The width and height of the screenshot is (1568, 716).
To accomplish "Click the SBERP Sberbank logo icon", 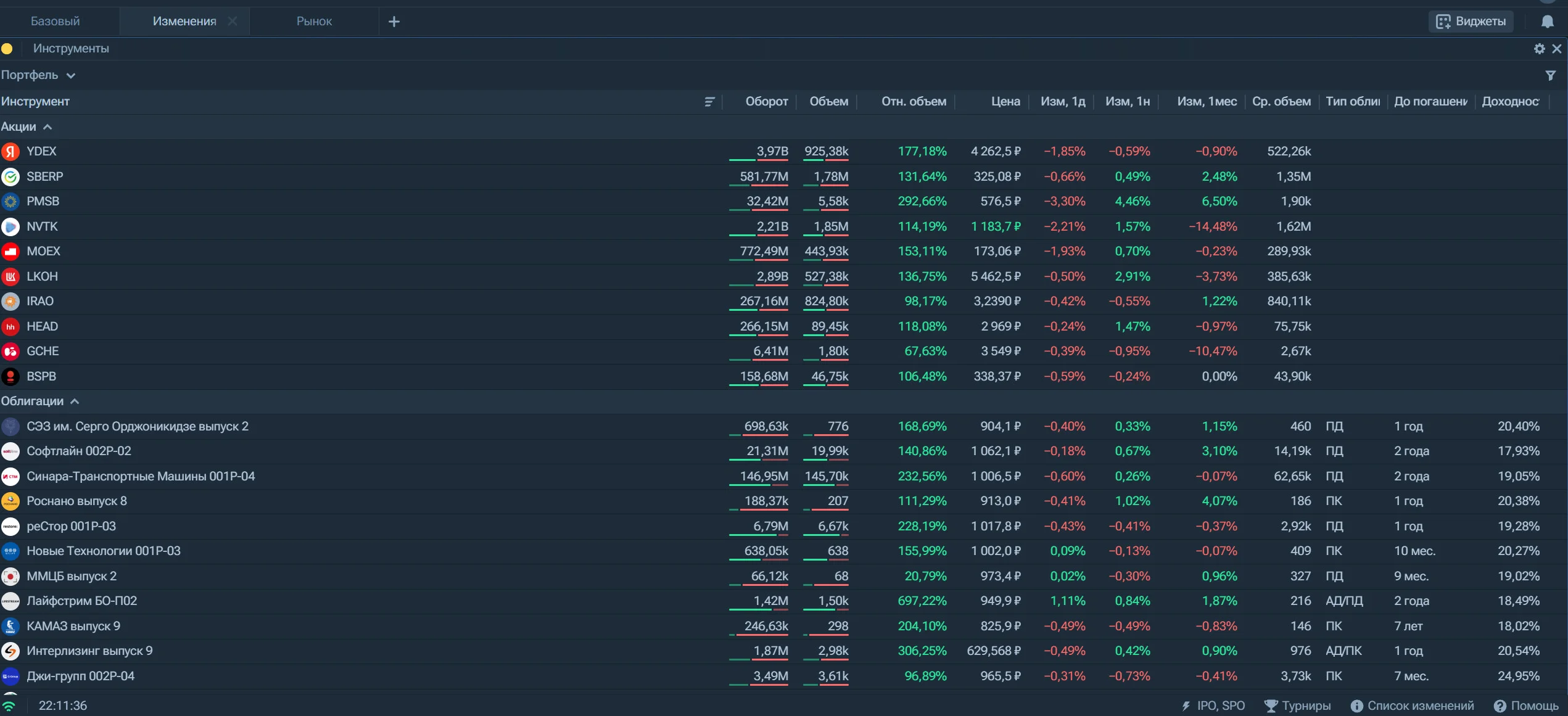I will tap(10, 177).
